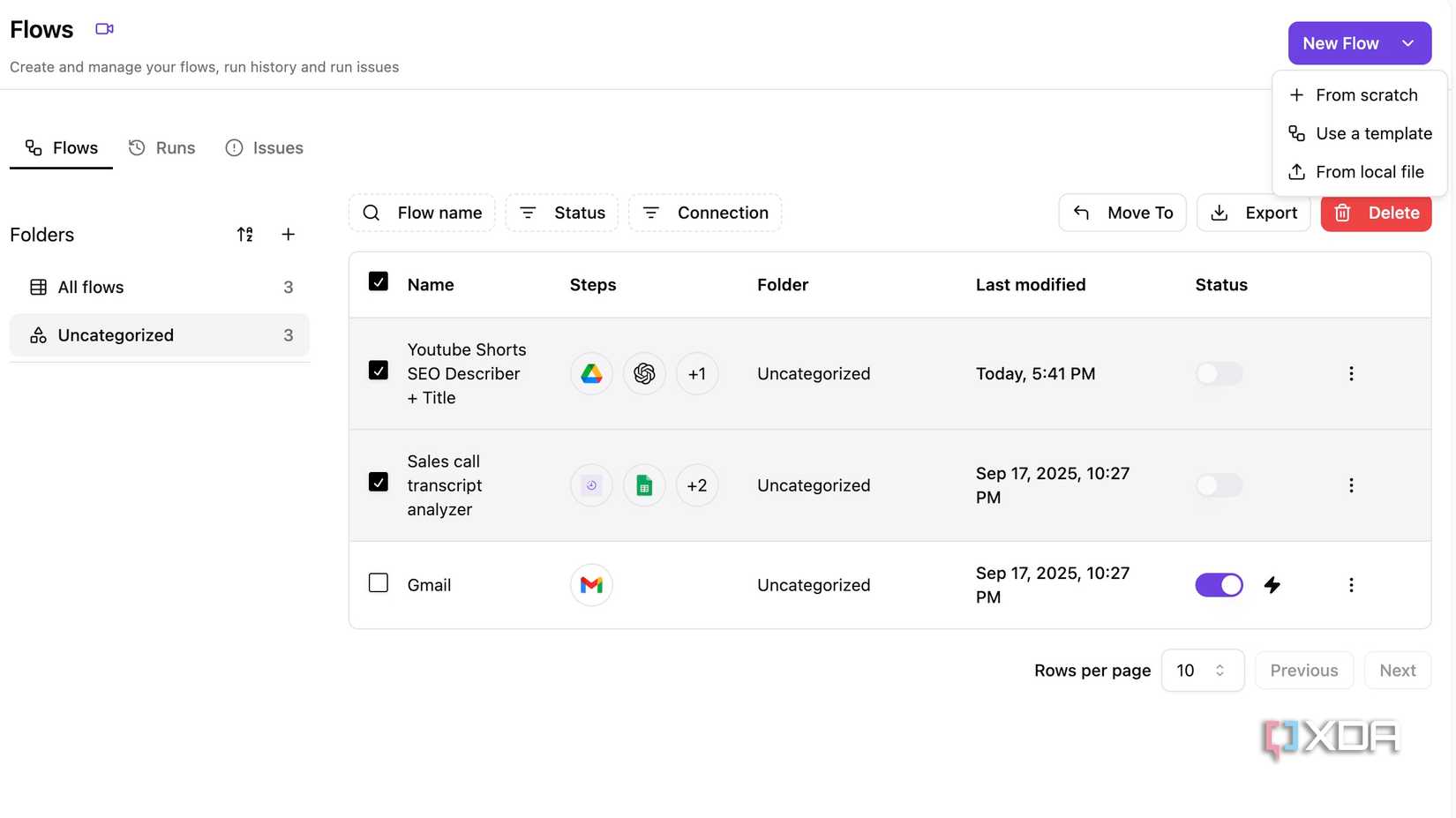Click the sort folders icon in the sidebar
The width and height of the screenshot is (1456, 818).
[x=244, y=234]
